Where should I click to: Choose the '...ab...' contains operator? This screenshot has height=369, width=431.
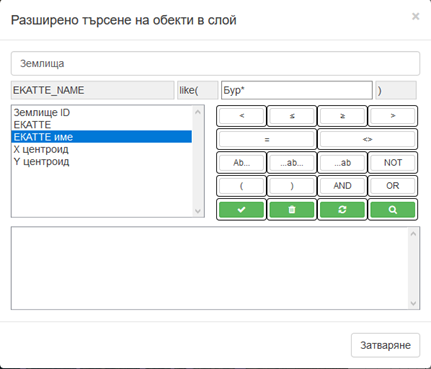[292, 163]
